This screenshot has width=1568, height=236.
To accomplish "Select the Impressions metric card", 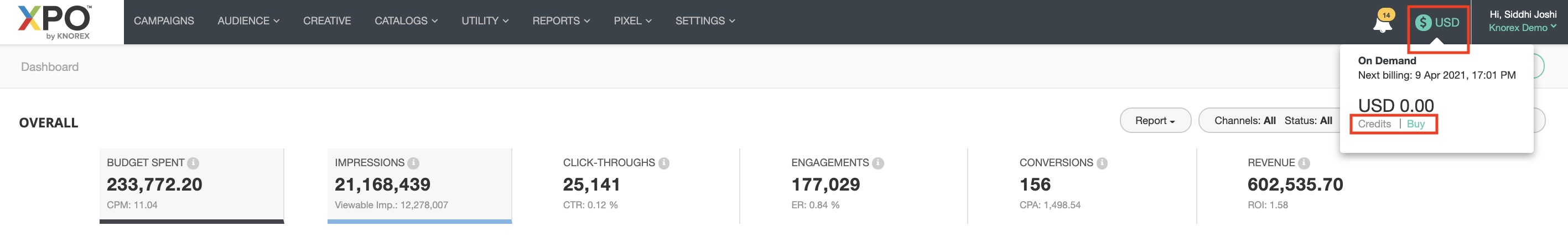I will [x=419, y=185].
